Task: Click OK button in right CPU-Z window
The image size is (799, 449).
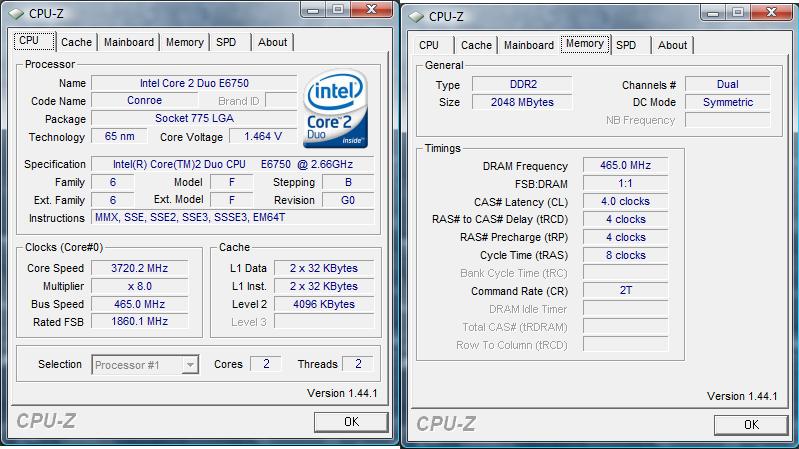Action: (x=751, y=425)
